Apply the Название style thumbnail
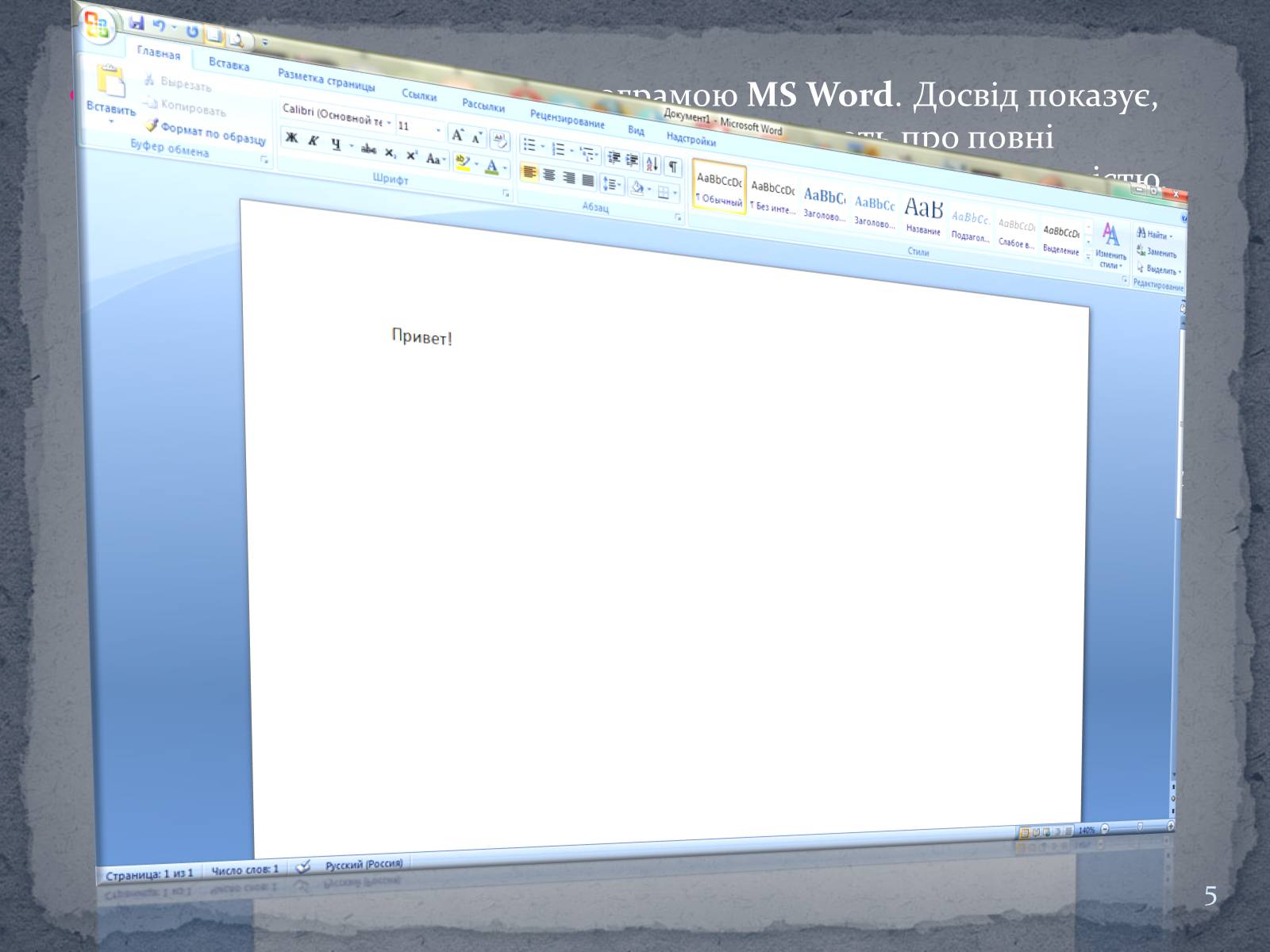The height and width of the screenshot is (952, 1270). tap(923, 215)
